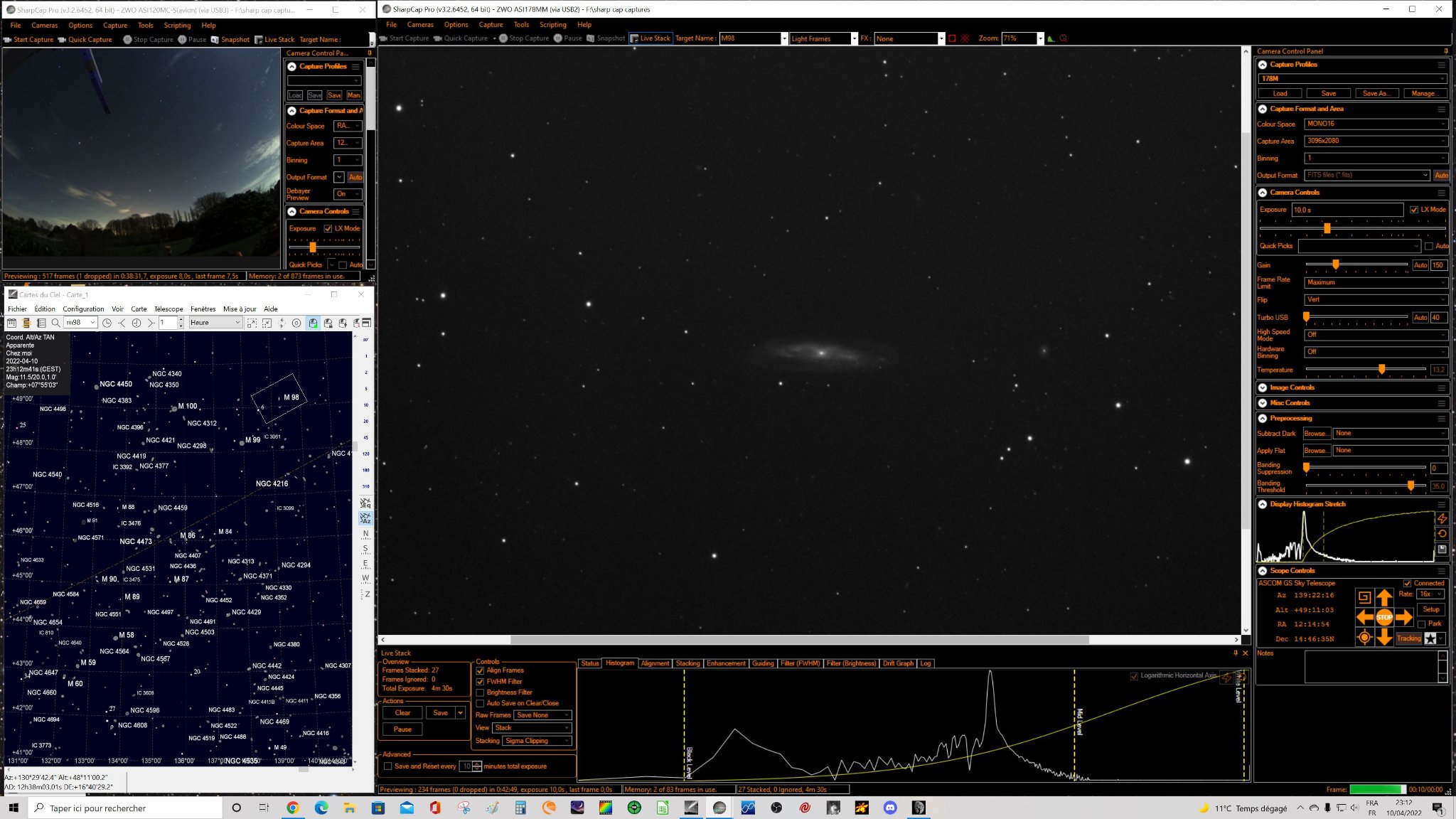This screenshot has width=1456, height=819.
Task: Click the lightning auto-stretch icon beside histogram
Action: coord(1442,518)
